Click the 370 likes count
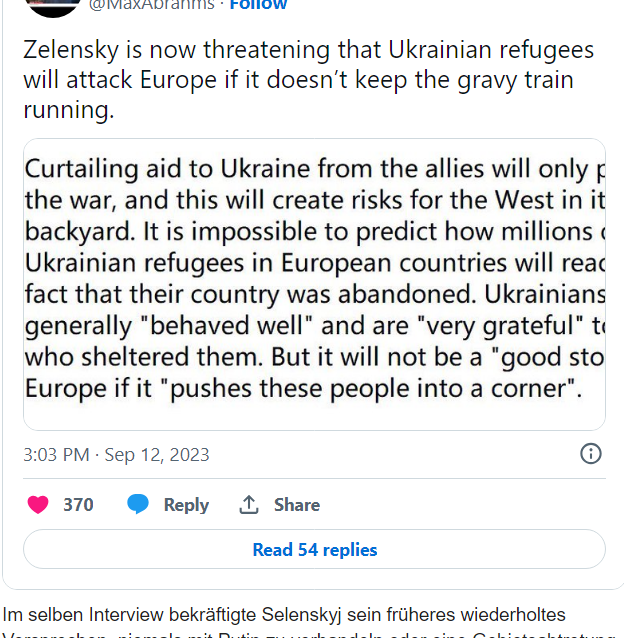 pyautogui.click(x=78, y=505)
